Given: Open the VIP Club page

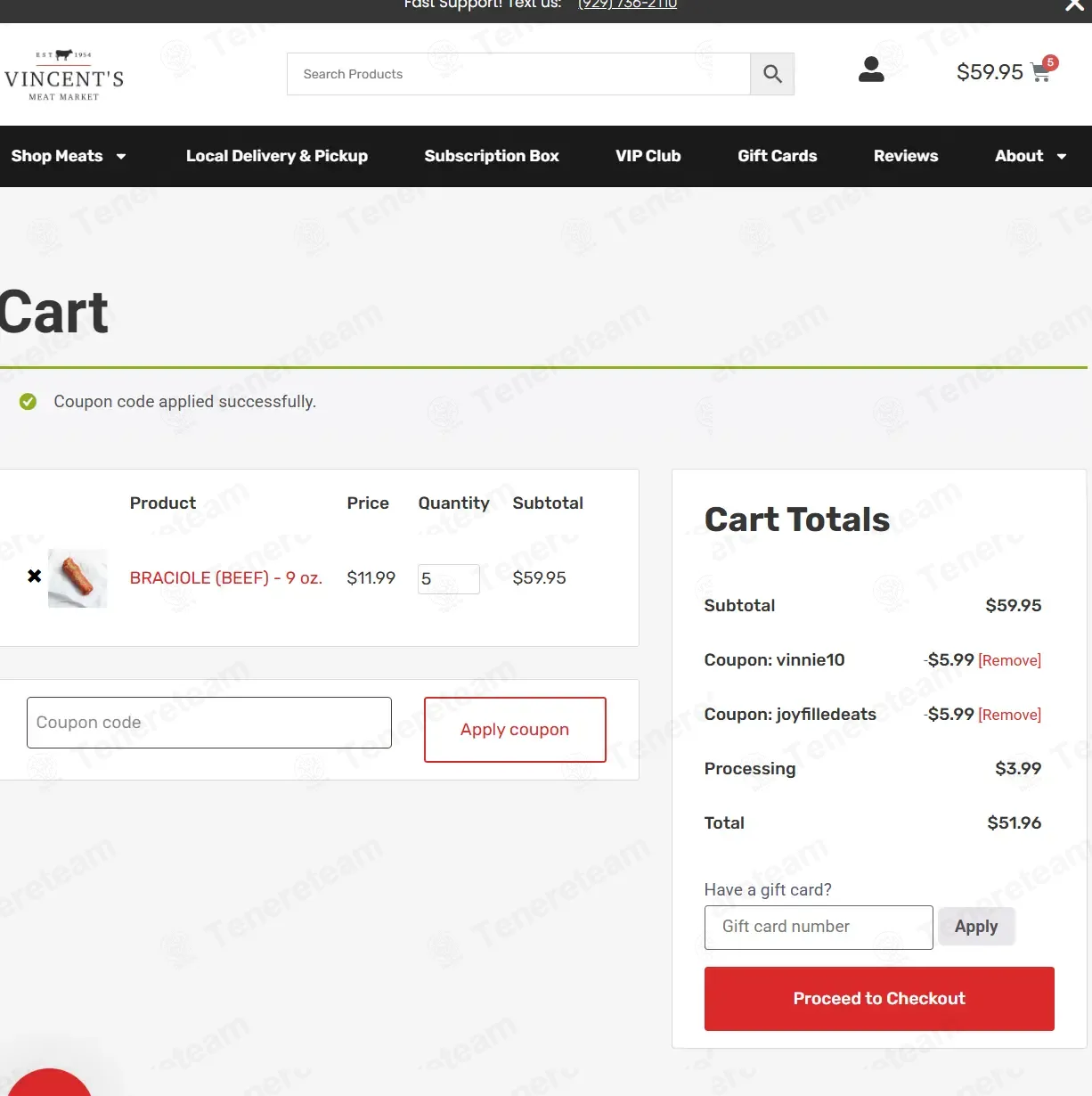Looking at the screenshot, I should tap(648, 156).
